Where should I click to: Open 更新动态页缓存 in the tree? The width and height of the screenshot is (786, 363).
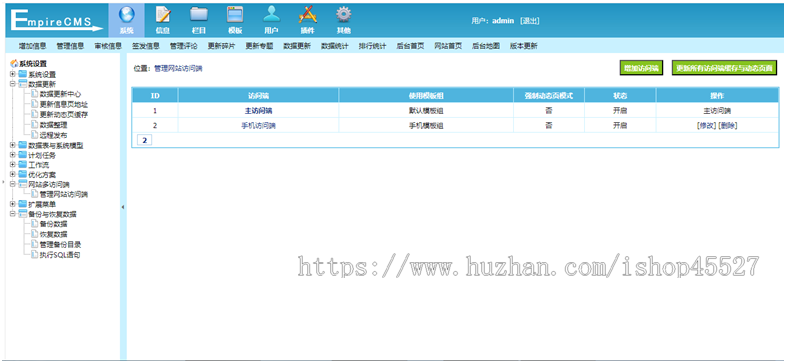pos(64,114)
